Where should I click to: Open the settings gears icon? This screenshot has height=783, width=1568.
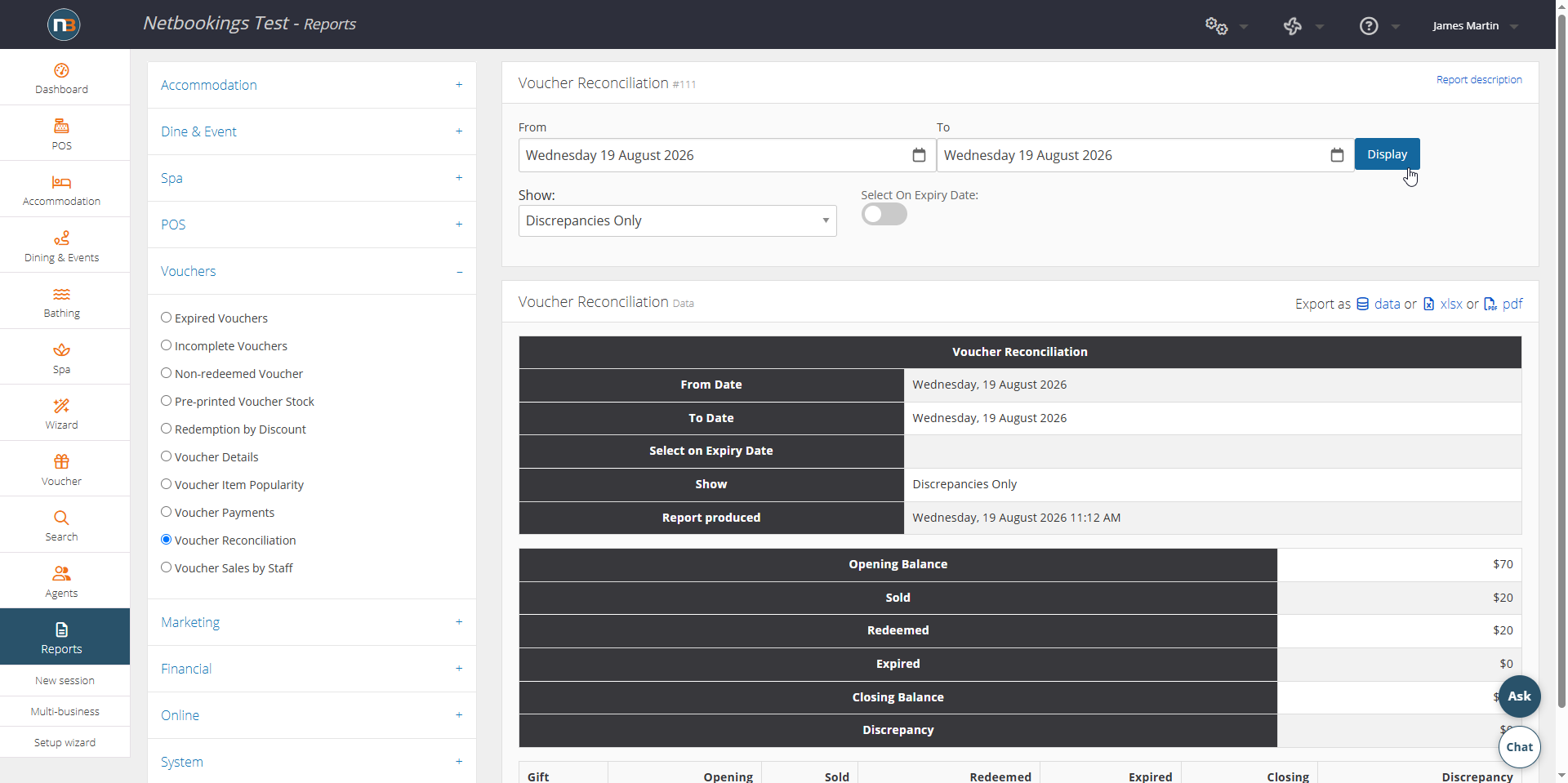click(x=1216, y=26)
